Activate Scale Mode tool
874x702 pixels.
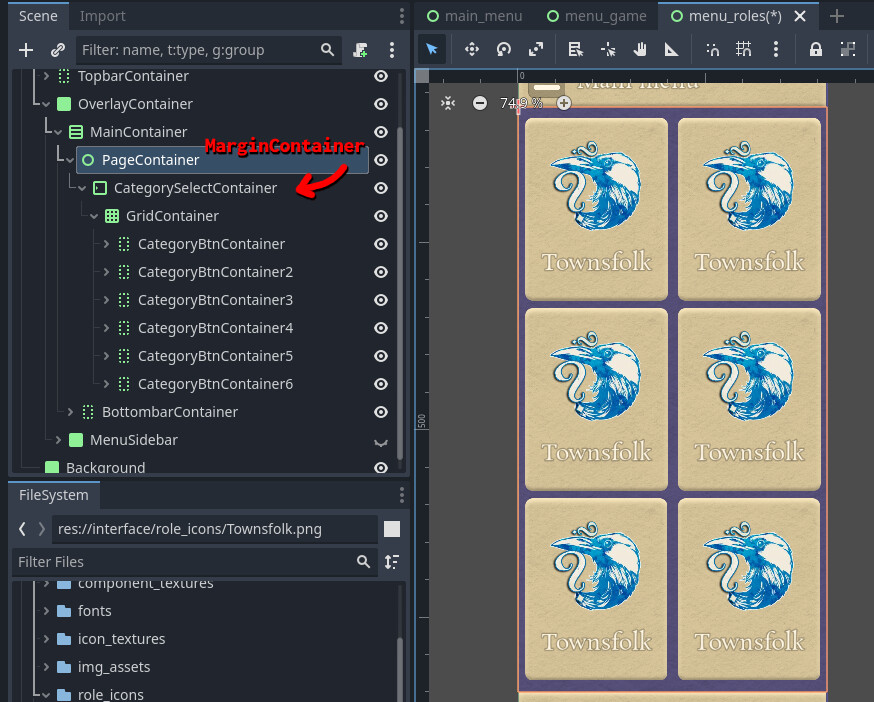click(536, 49)
